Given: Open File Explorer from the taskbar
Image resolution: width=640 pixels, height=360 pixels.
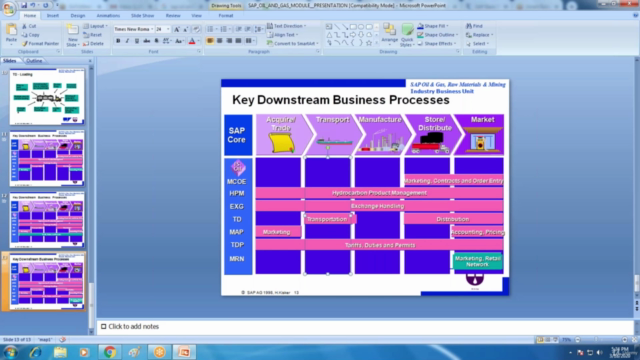Looking at the screenshot, I should pyautogui.click(x=60, y=352).
